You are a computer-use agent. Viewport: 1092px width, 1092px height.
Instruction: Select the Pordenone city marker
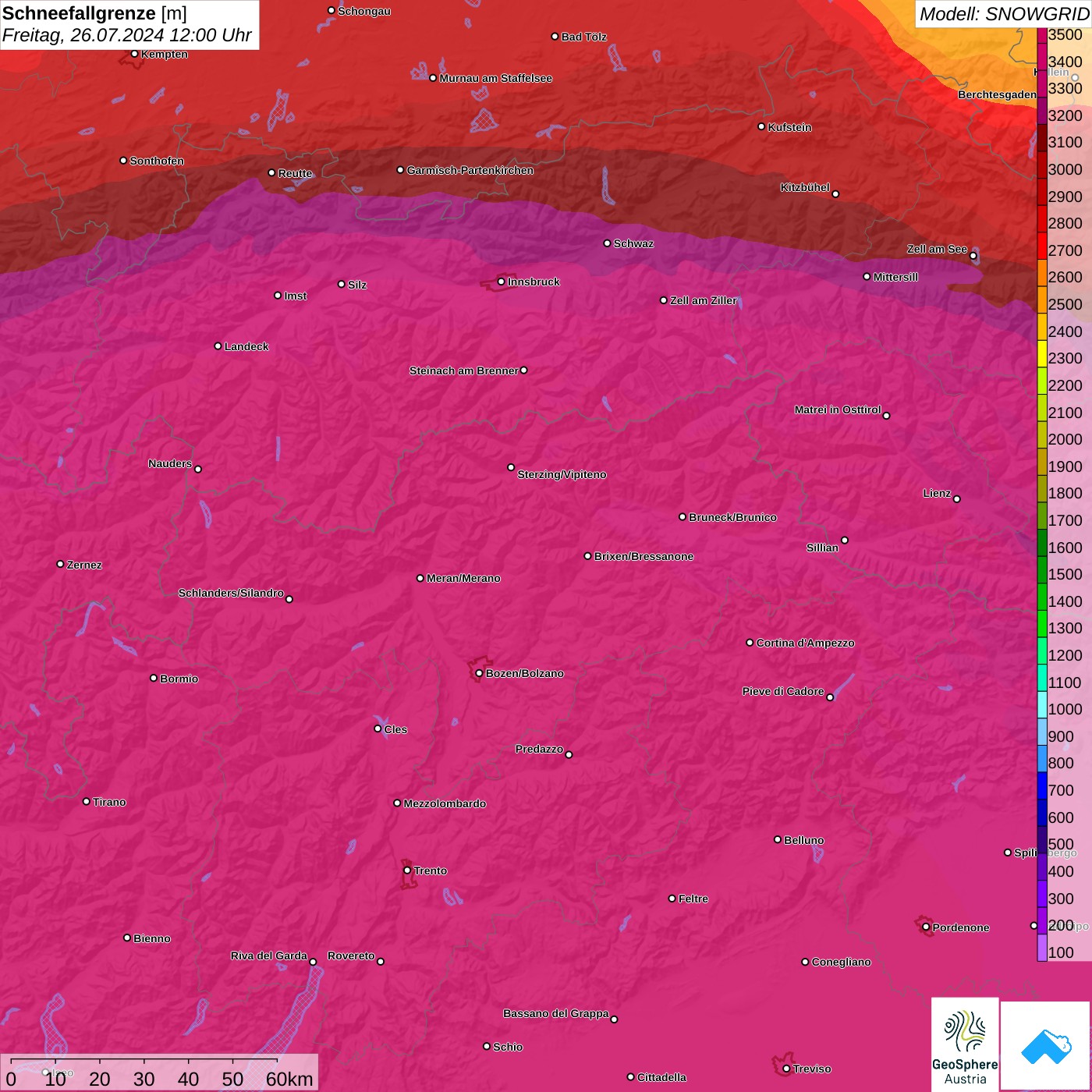[926, 927]
